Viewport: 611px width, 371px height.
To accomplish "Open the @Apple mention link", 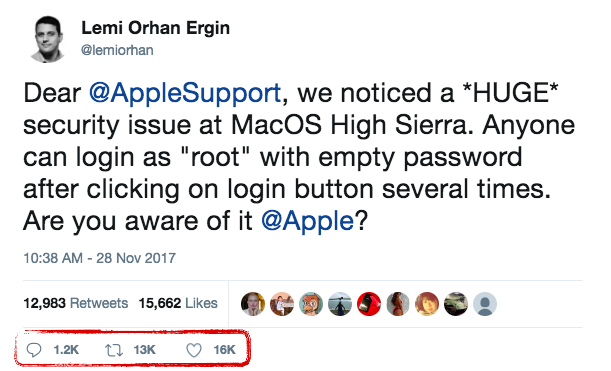I will click(307, 221).
